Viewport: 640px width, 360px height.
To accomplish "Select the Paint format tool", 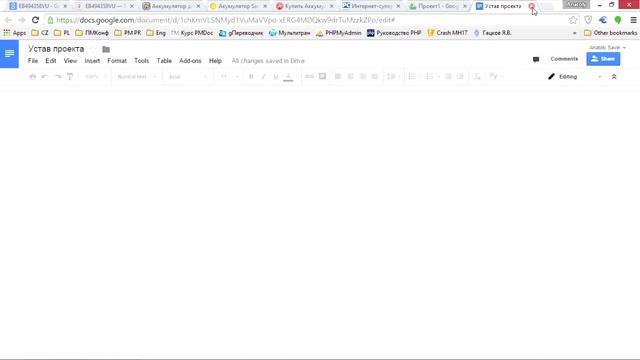I will [x=70, y=77].
